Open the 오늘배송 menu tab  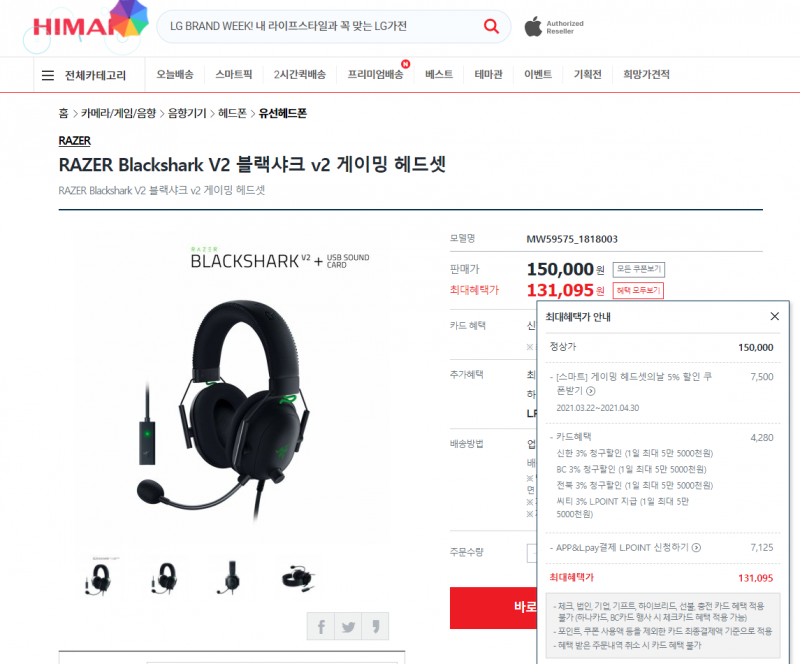(x=174, y=75)
